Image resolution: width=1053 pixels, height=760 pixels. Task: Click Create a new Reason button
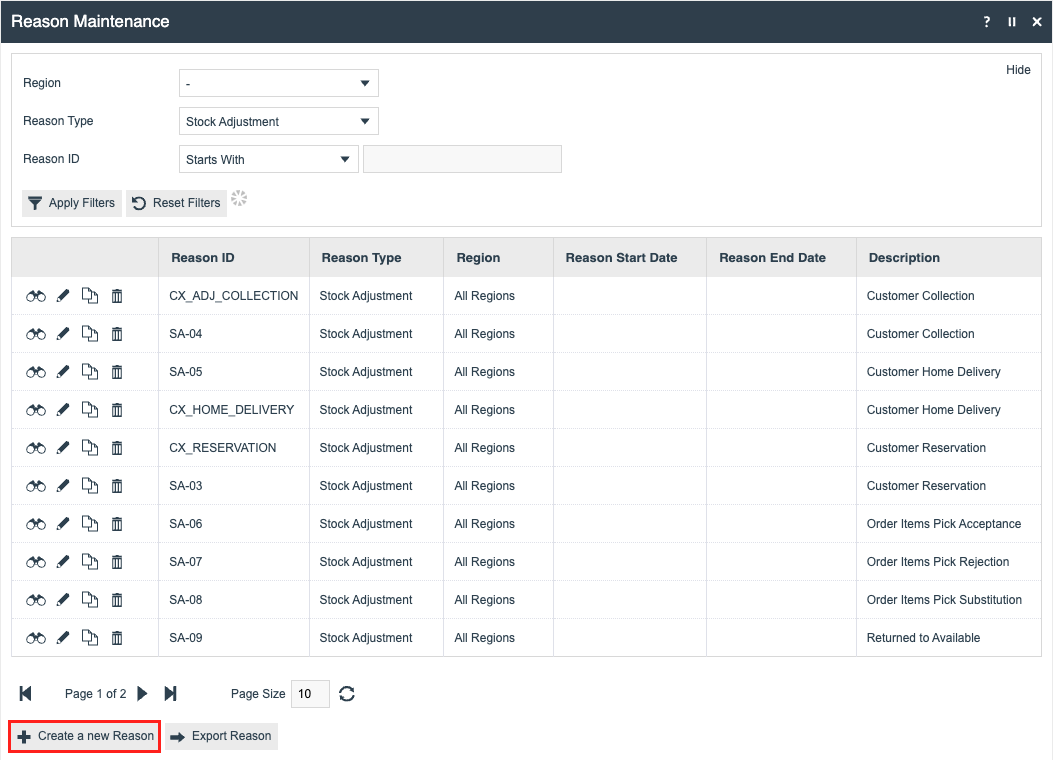coord(85,736)
